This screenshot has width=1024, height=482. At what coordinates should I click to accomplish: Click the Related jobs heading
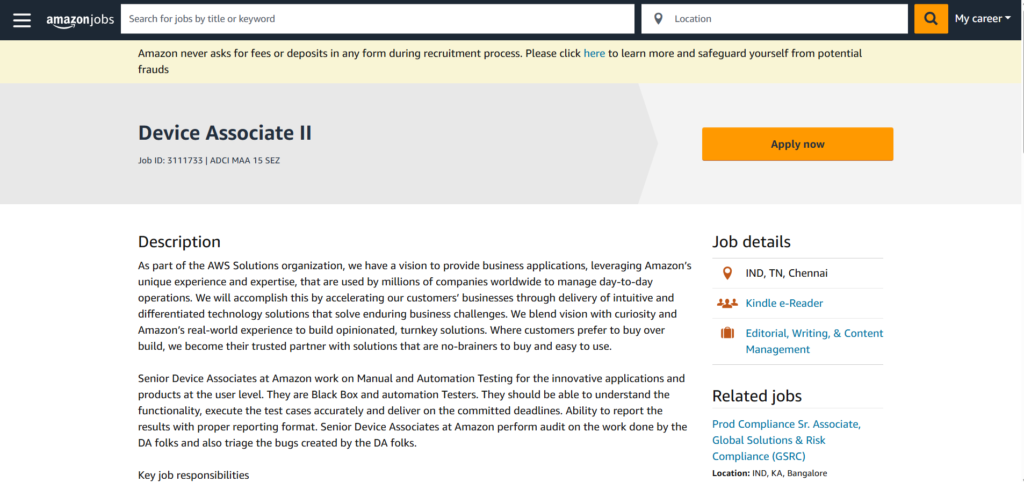756,396
